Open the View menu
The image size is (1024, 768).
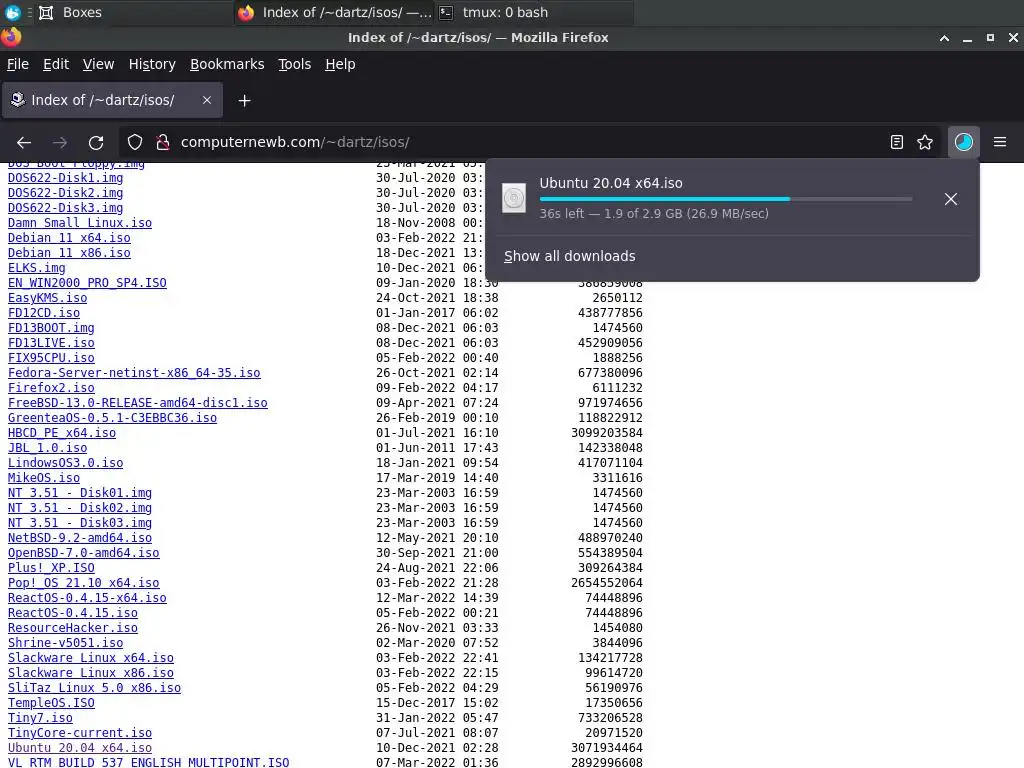98,64
